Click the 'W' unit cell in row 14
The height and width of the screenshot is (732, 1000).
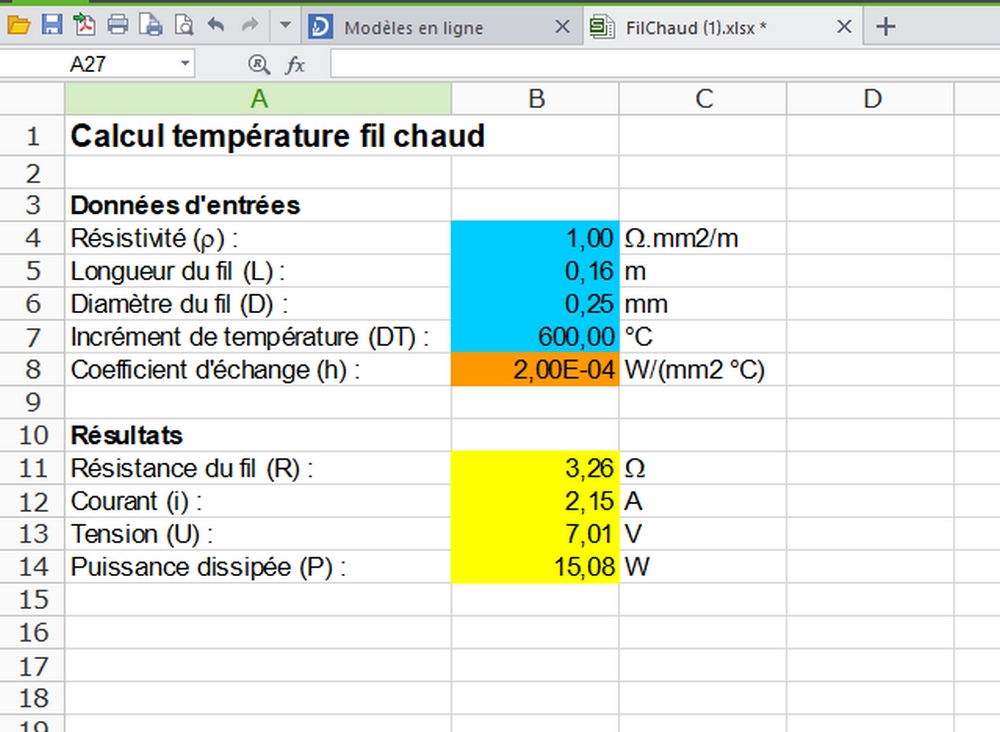tap(703, 567)
